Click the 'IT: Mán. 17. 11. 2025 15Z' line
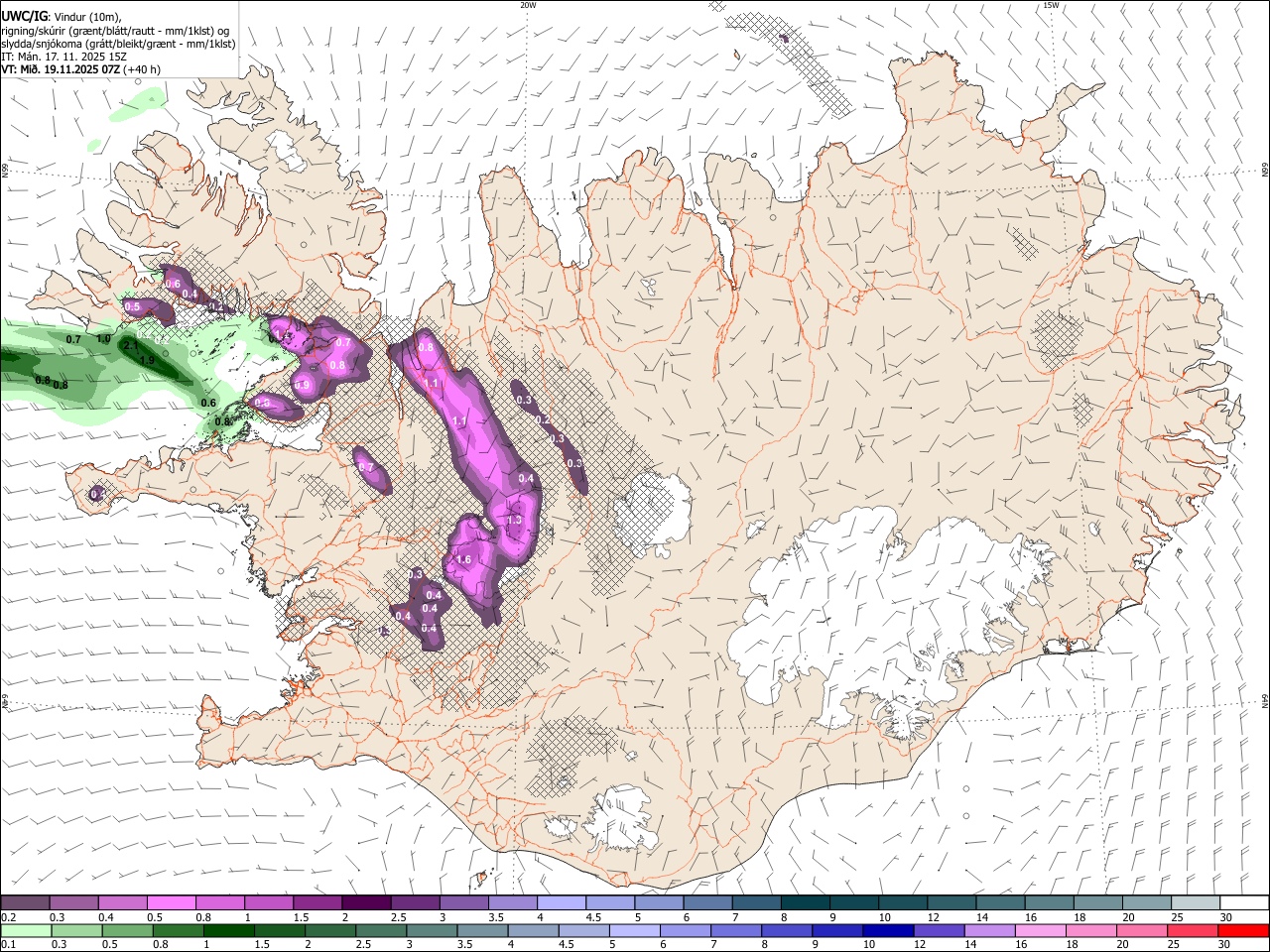This screenshot has width=1270, height=952. pyautogui.click(x=63, y=57)
